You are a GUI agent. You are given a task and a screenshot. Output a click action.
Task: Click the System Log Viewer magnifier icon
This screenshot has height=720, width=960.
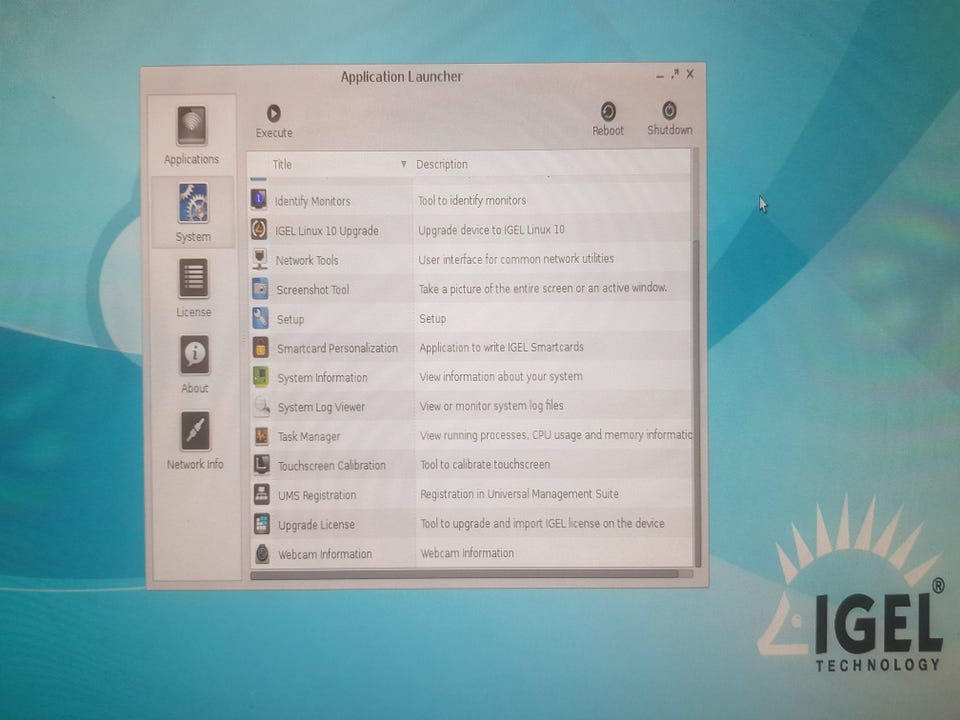coord(261,406)
